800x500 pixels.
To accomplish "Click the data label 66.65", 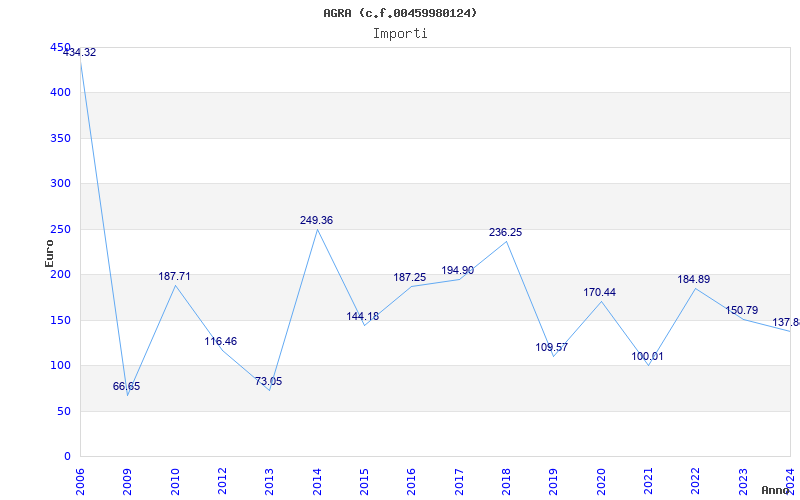I will [127, 386].
